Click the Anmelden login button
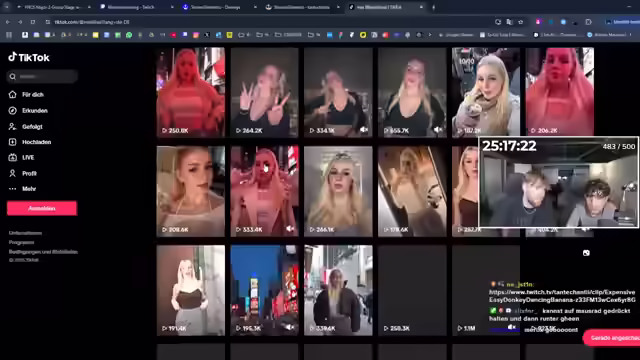The image size is (640, 360). [x=42, y=208]
